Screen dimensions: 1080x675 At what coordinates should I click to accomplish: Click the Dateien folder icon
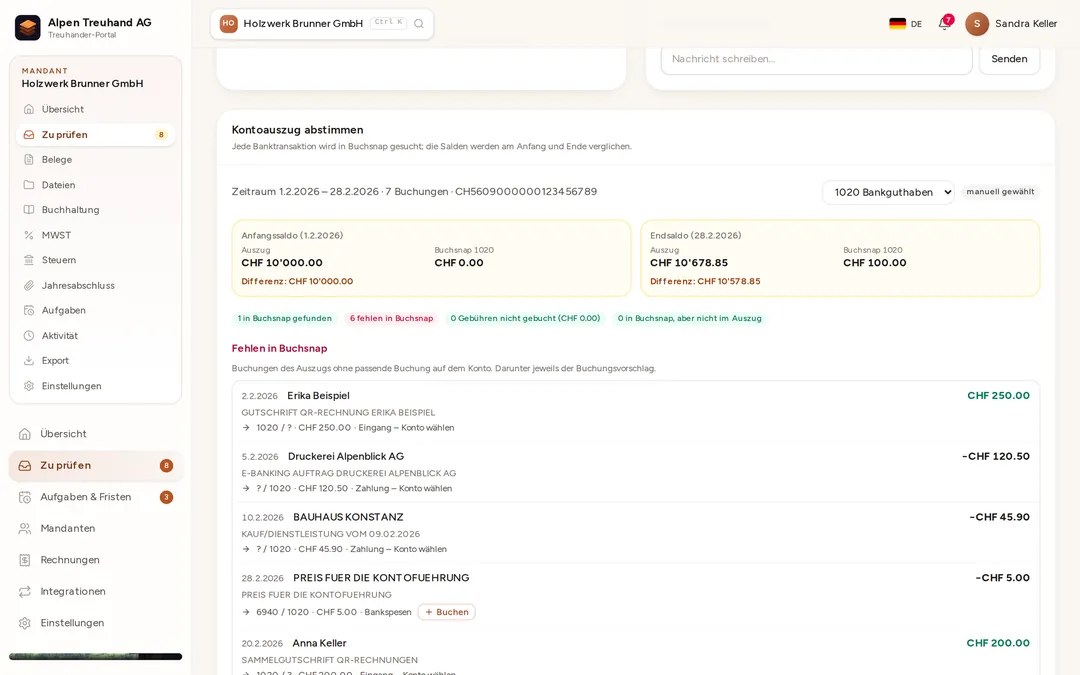pyautogui.click(x=29, y=185)
